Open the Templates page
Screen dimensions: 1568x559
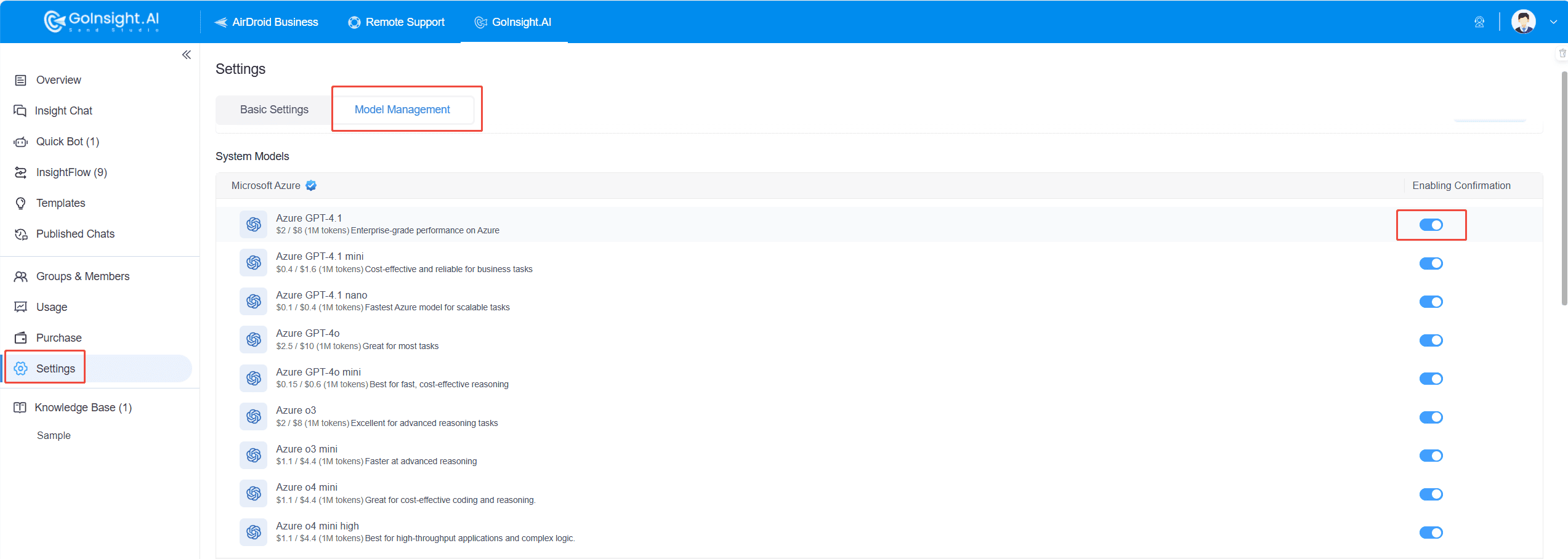pyautogui.click(x=60, y=203)
